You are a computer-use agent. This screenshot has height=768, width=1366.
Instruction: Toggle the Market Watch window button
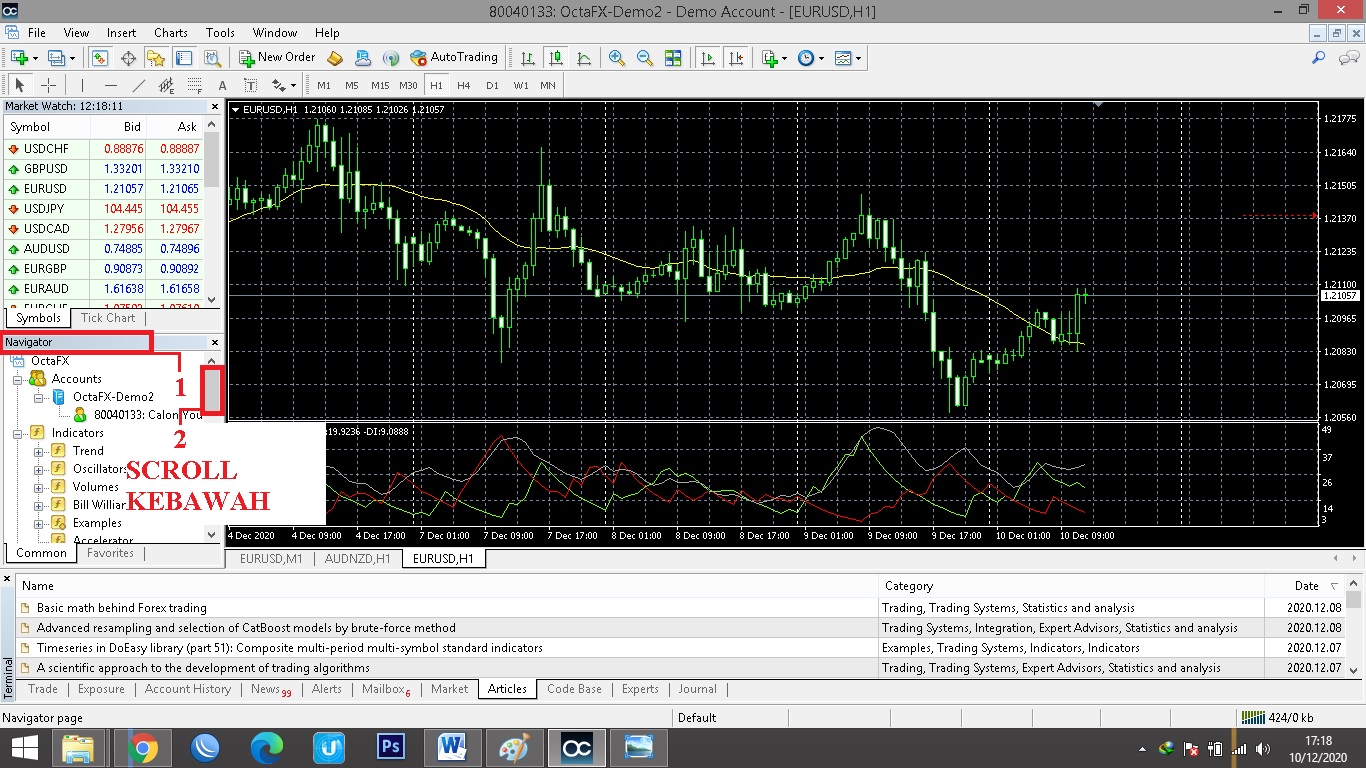coord(100,58)
